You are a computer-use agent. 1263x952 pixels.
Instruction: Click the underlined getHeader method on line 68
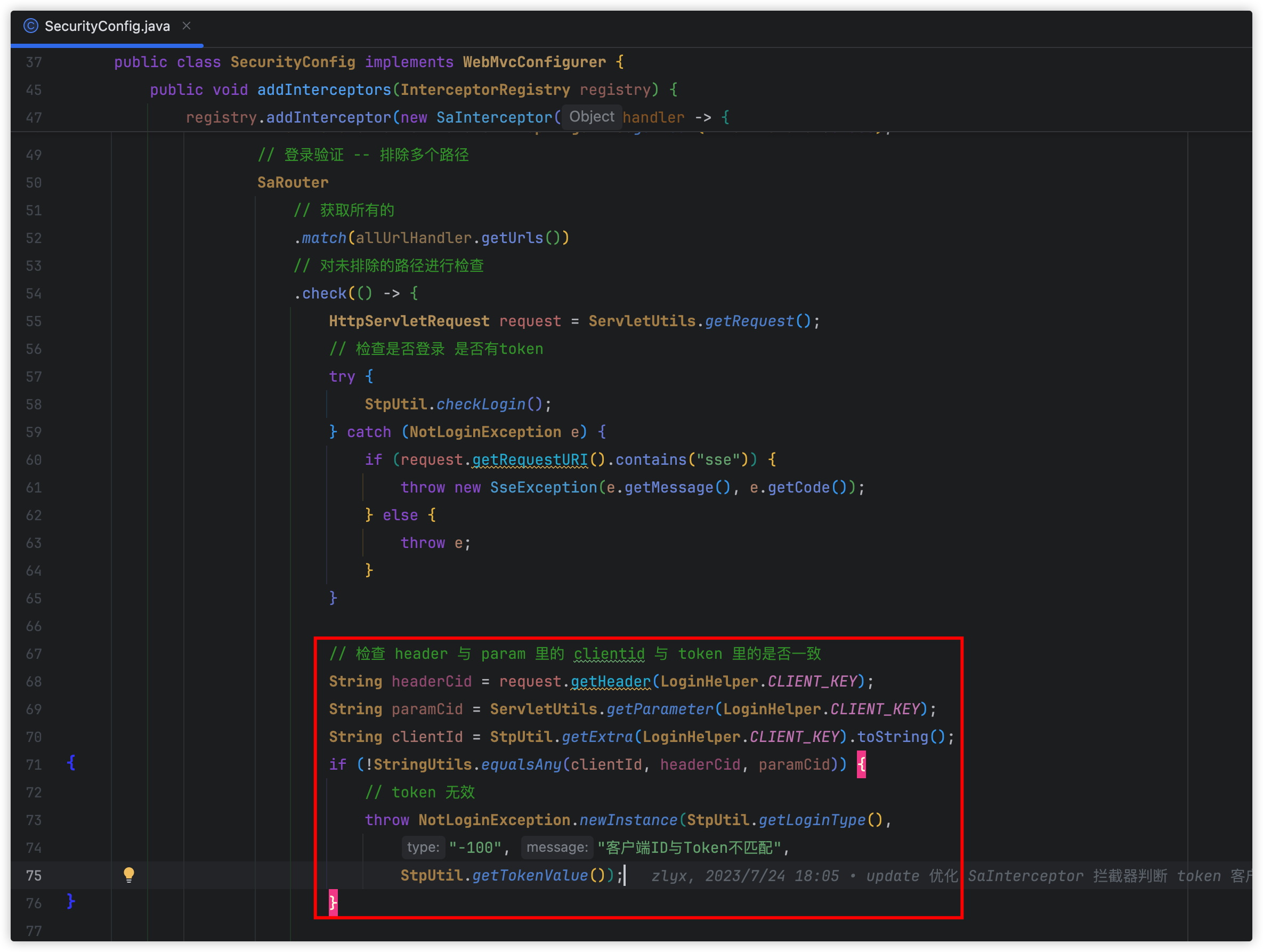[610, 681]
